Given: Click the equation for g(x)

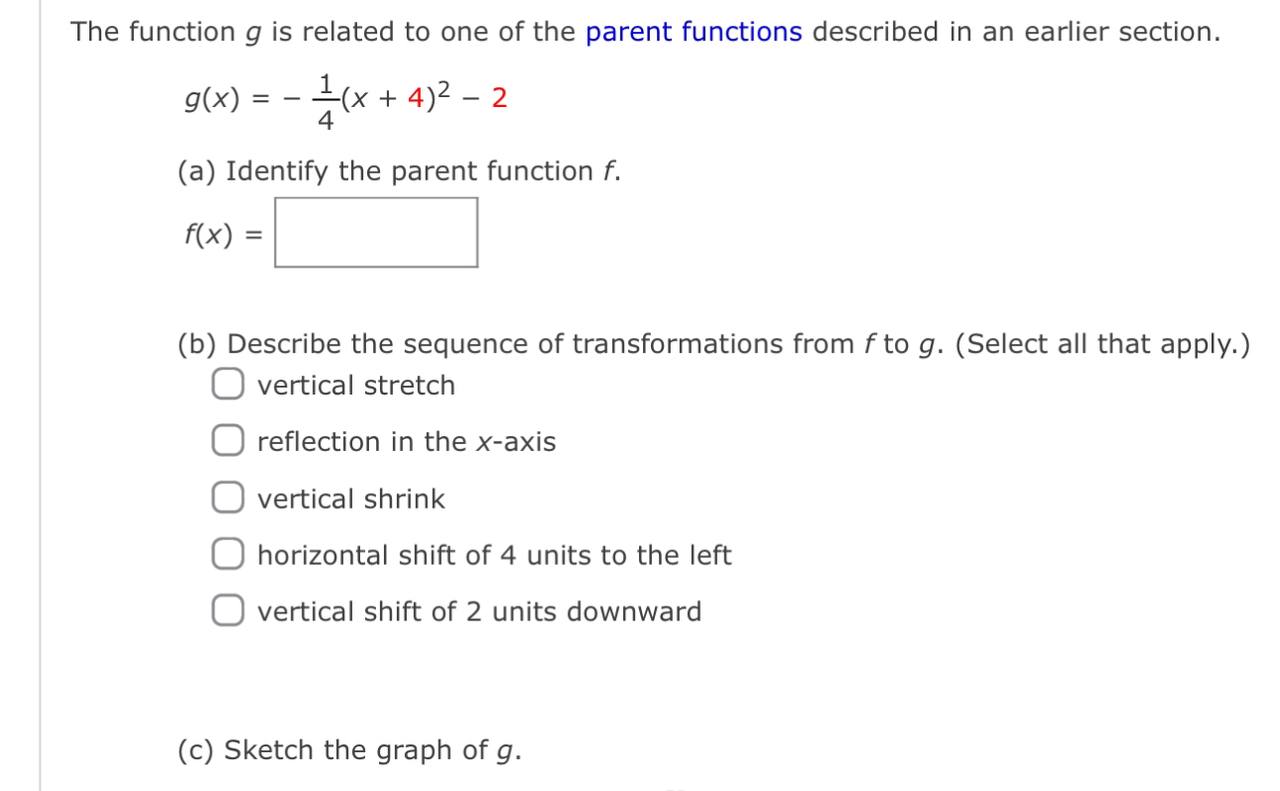Looking at the screenshot, I should tap(345, 97).
